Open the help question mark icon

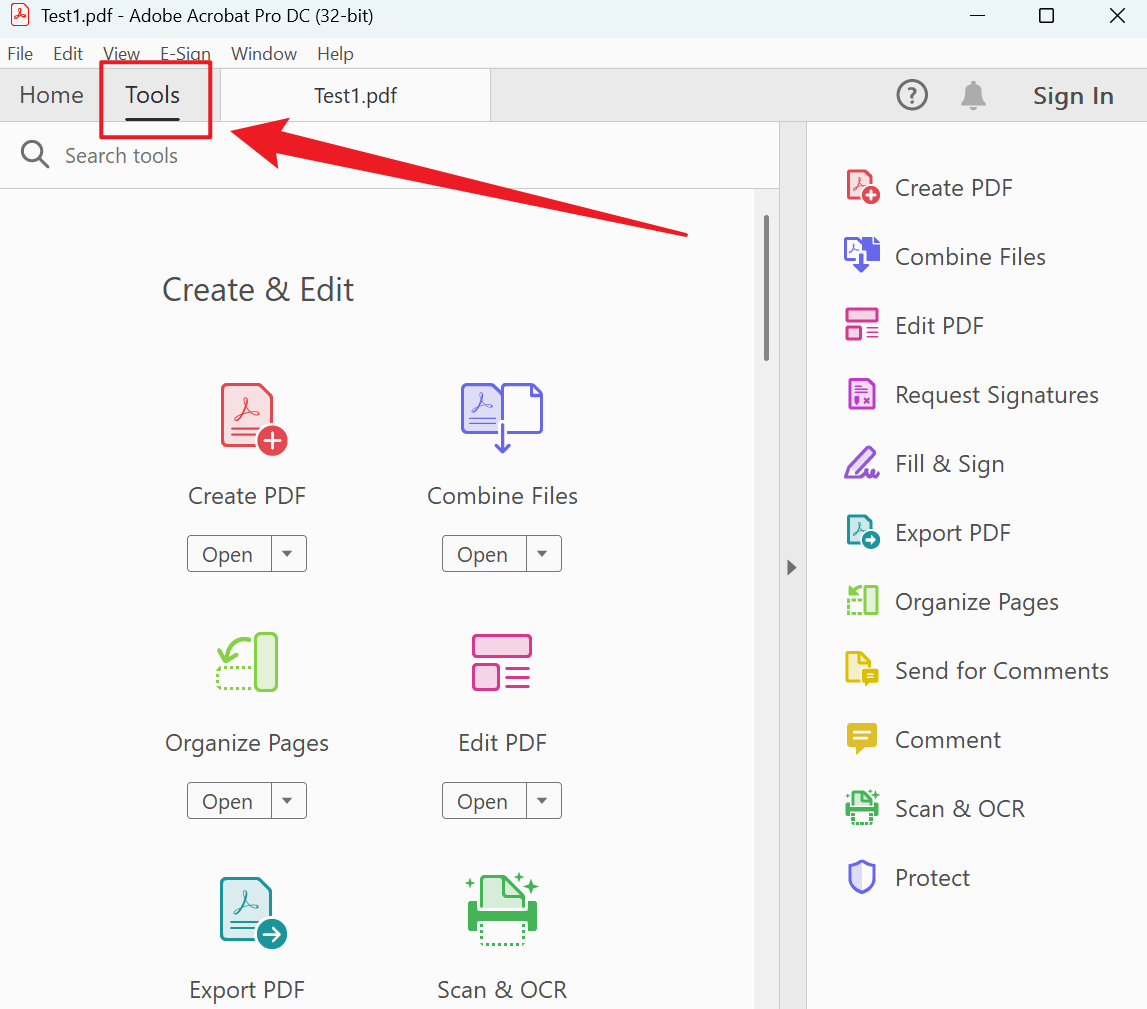912,96
